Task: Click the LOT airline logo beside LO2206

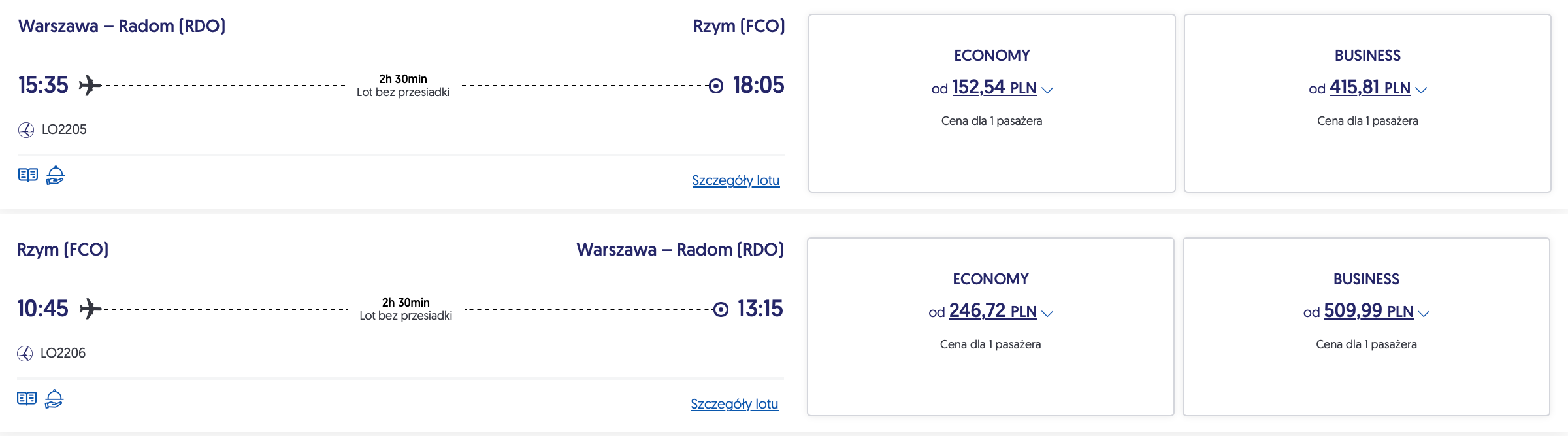Action: (25, 354)
